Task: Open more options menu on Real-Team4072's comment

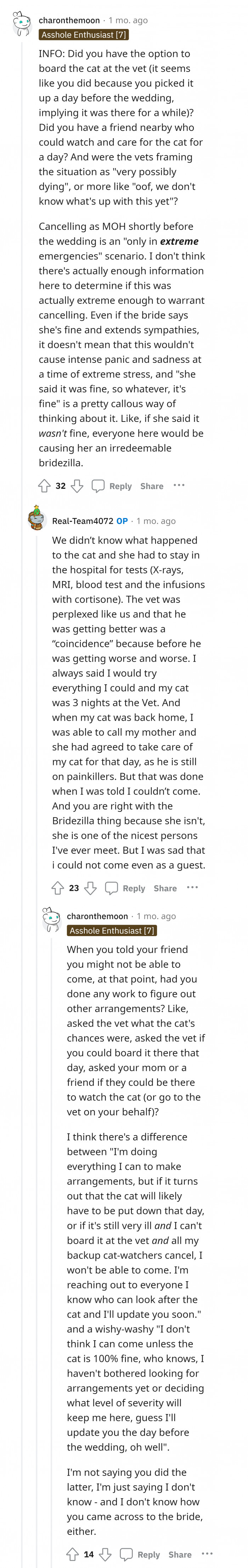Action: click(192, 888)
